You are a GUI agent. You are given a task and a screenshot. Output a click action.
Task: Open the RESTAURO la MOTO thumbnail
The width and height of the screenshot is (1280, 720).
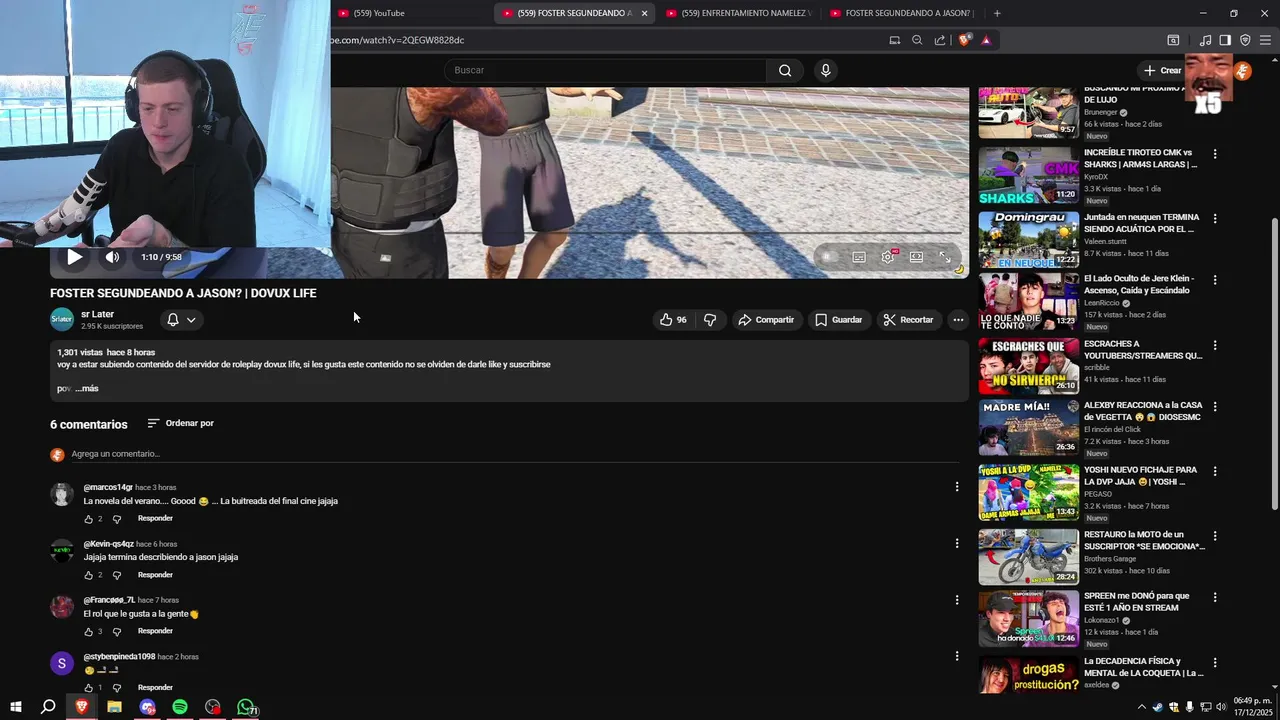tap(1028, 557)
